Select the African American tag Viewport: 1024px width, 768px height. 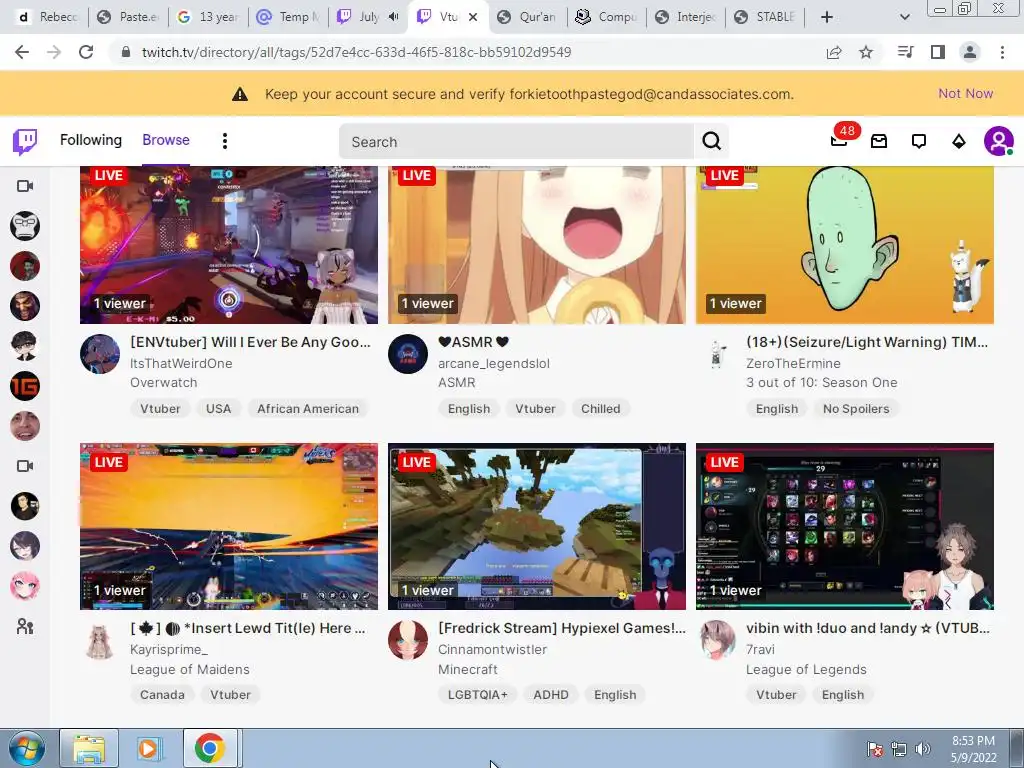308,409
